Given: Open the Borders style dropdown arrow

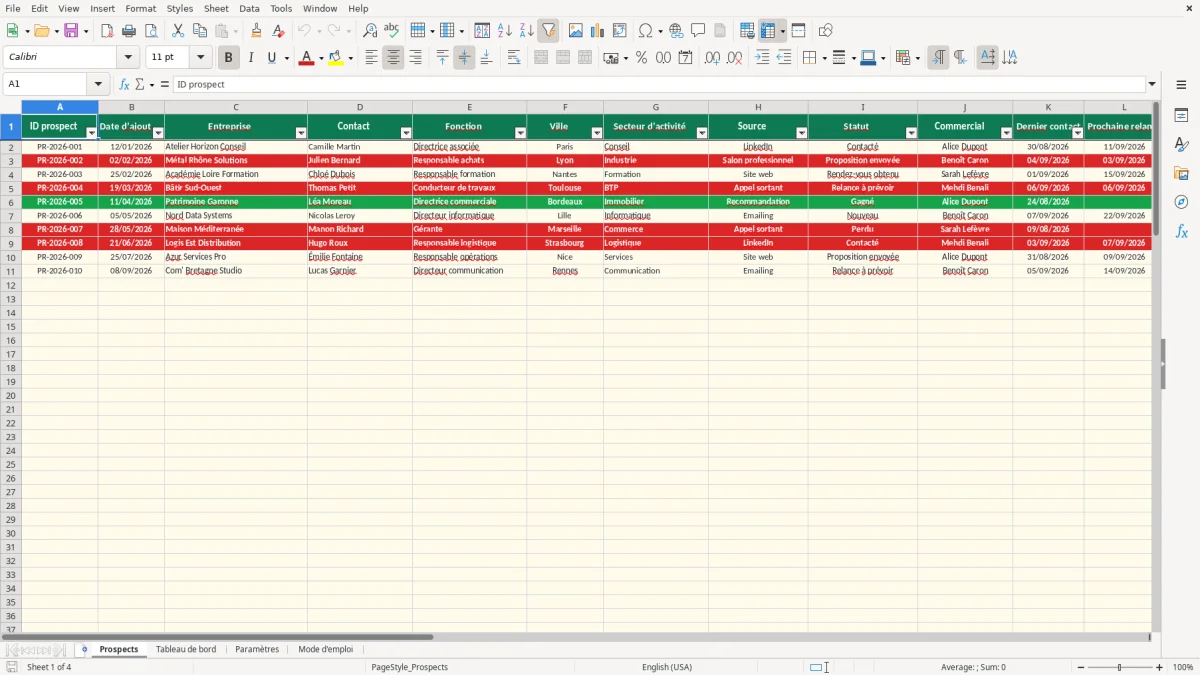Looking at the screenshot, I should pyautogui.click(x=824, y=58).
